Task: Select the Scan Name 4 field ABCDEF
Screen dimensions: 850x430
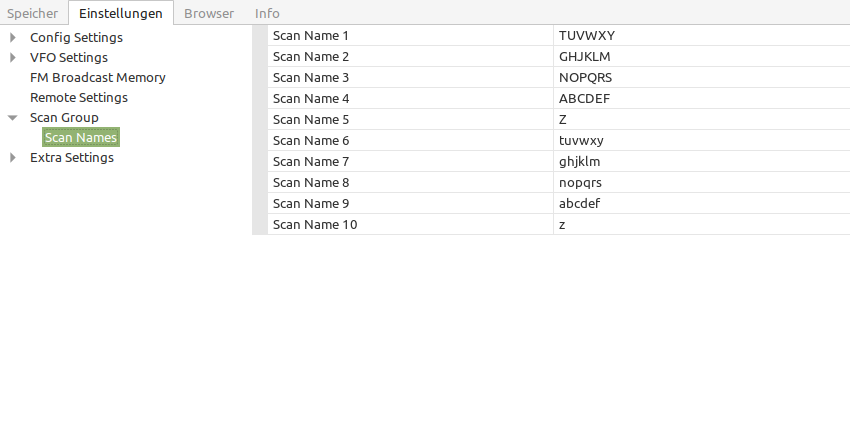Action: coord(702,99)
